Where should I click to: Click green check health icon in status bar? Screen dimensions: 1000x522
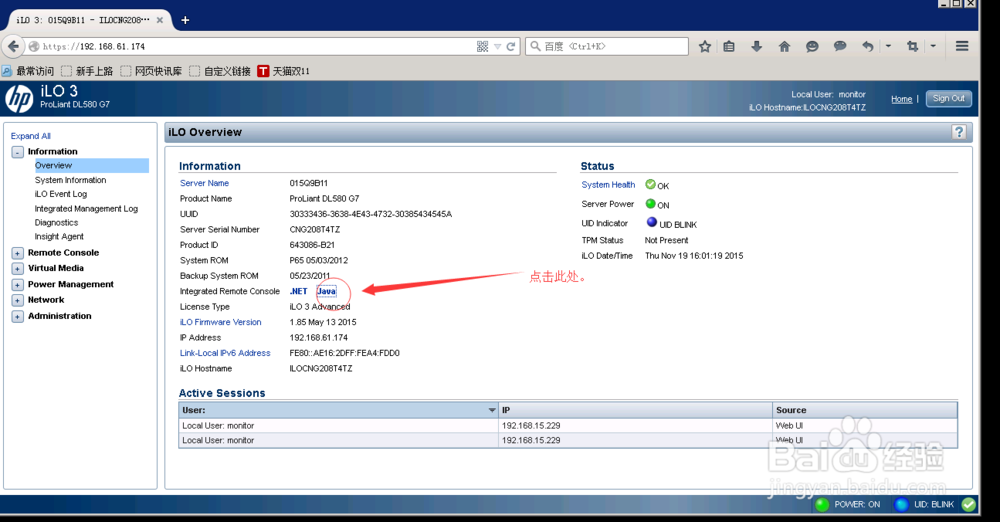[969, 505]
